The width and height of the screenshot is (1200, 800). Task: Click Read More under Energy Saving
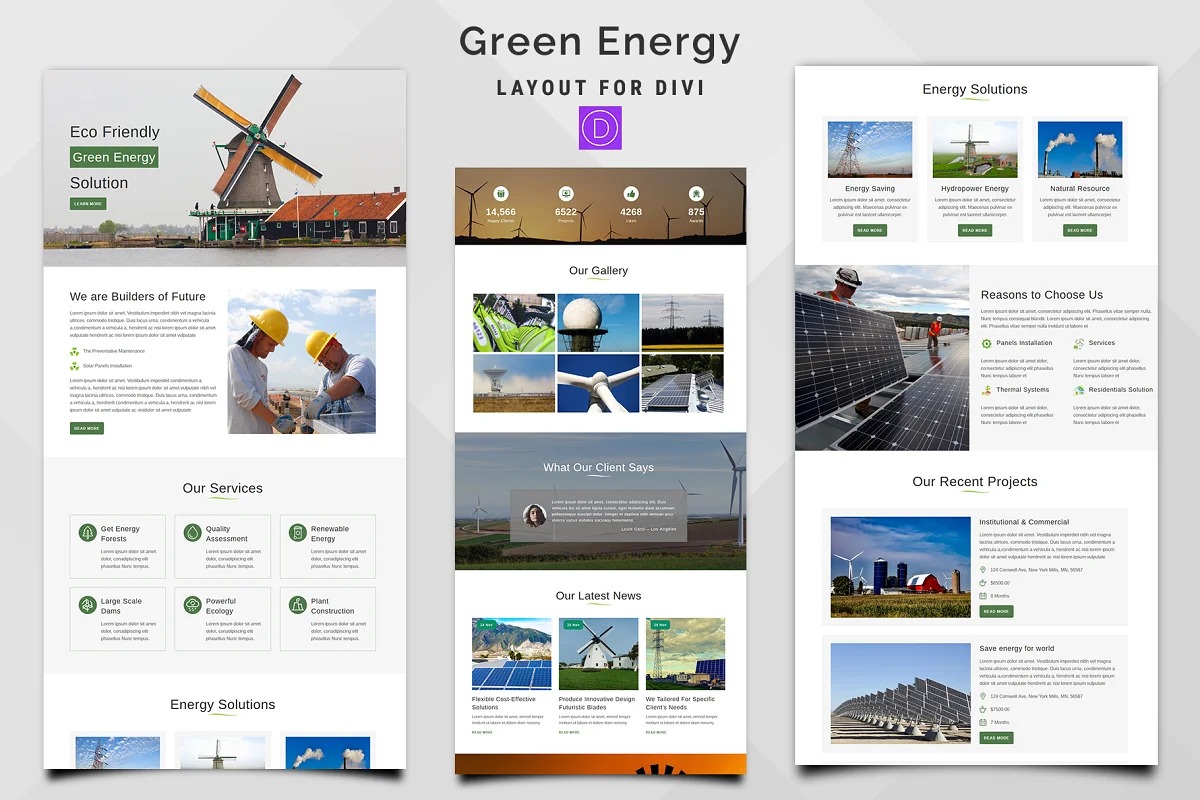pos(870,230)
